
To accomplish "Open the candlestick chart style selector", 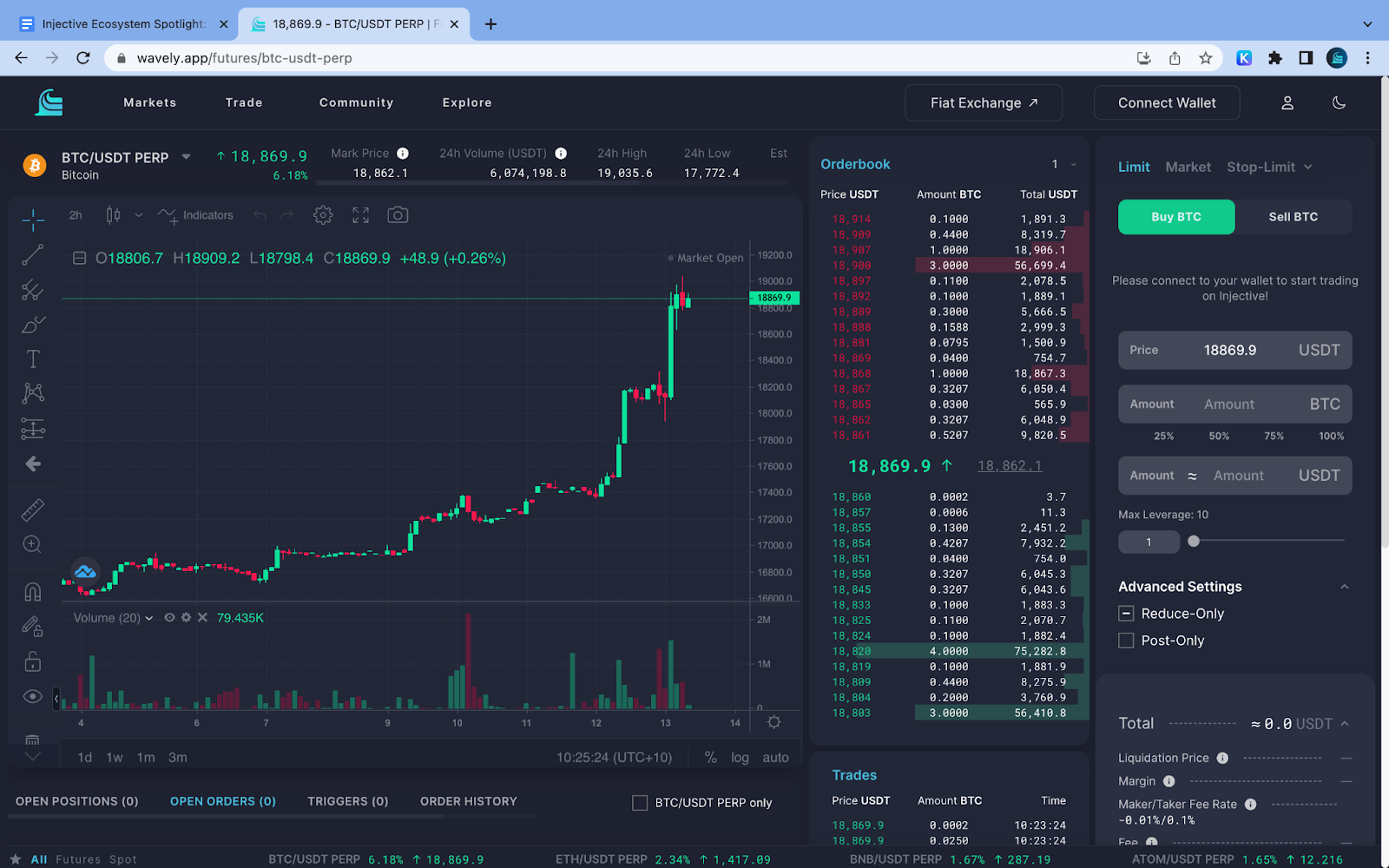I will point(113,215).
